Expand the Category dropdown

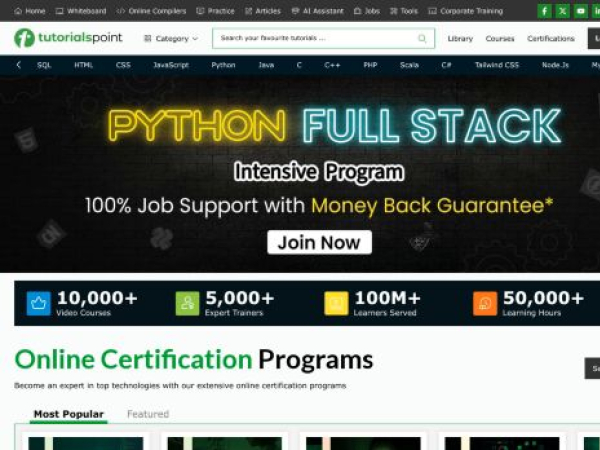pyautogui.click(x=171, y=39)
